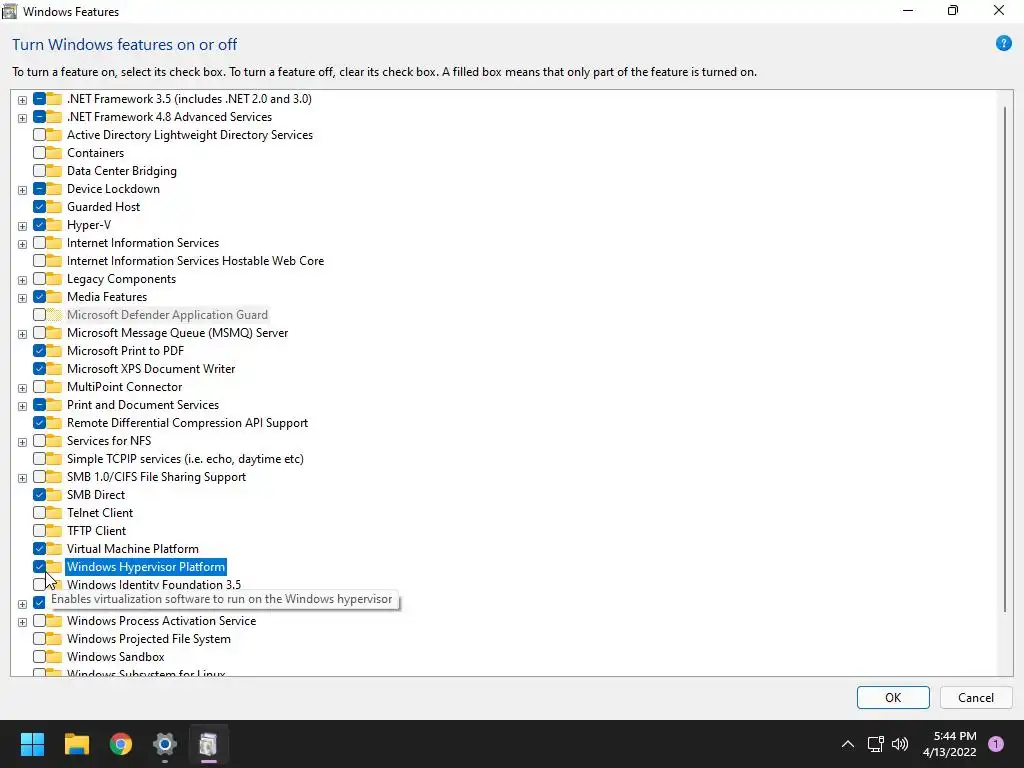Select the Windows Identity Foundation 3.5 row

pyautogui.click(x=153, y=585)
